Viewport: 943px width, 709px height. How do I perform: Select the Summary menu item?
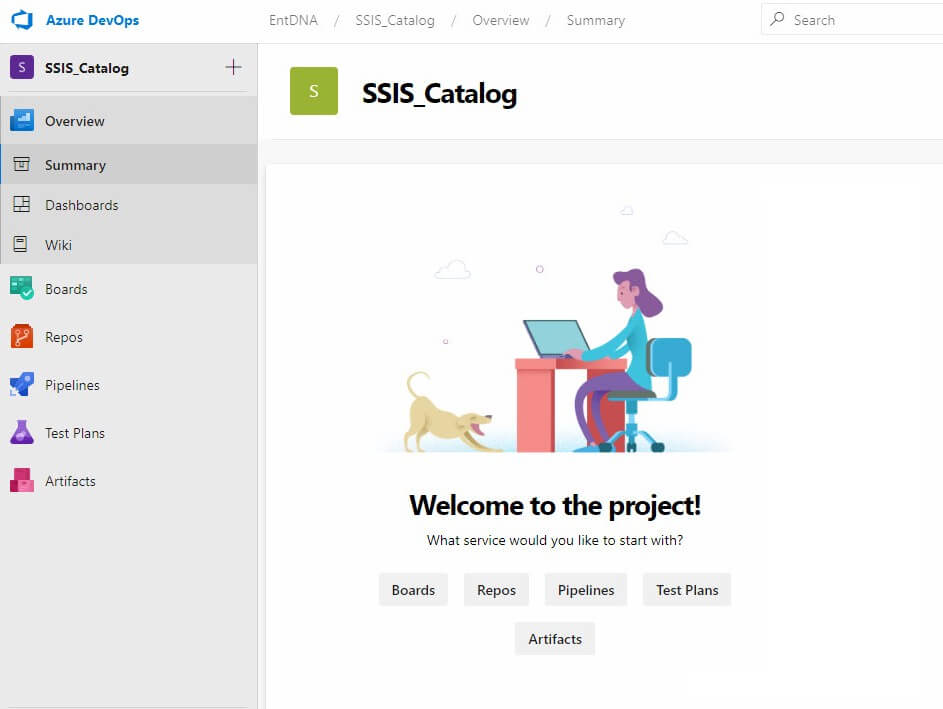[x=129, y=164]
